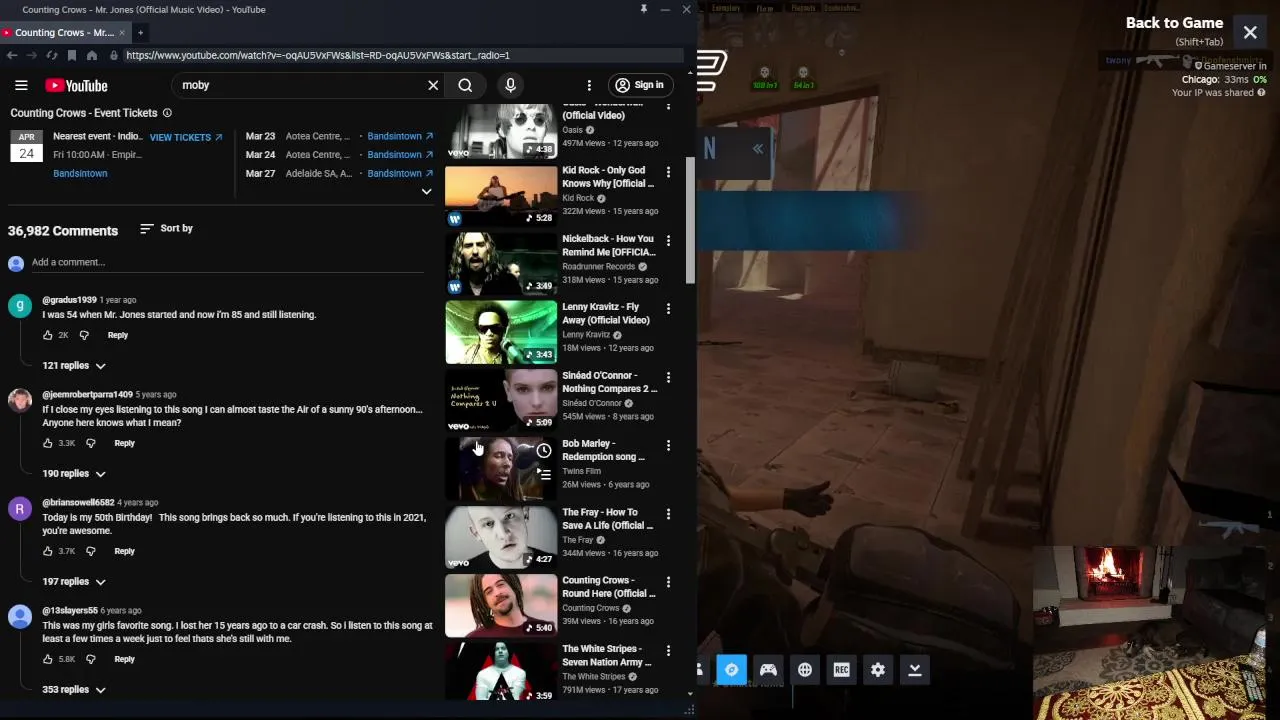Open the comments Sort by menu
This screenshot has height=720, width=1280.
166,229
